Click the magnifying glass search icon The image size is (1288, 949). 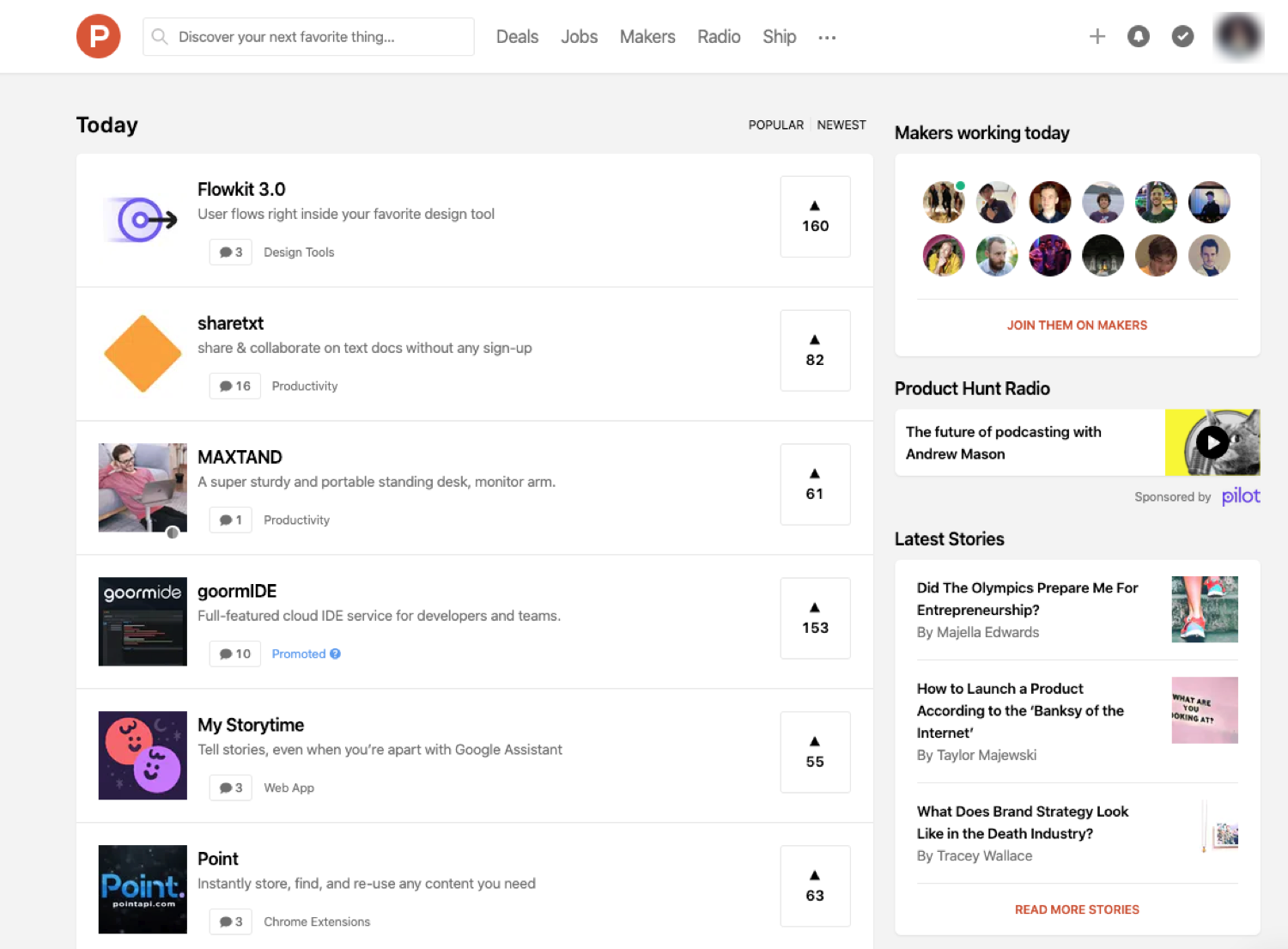click(x=160, y=36)
